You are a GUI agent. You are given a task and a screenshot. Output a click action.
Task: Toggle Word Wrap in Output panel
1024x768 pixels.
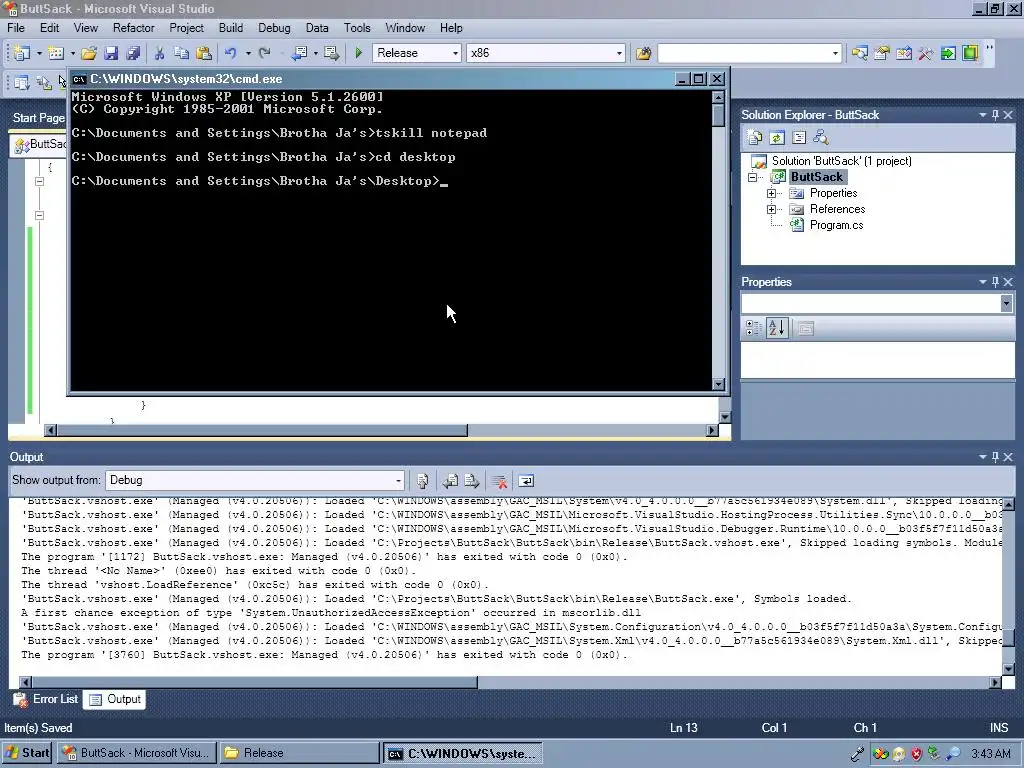526,481
